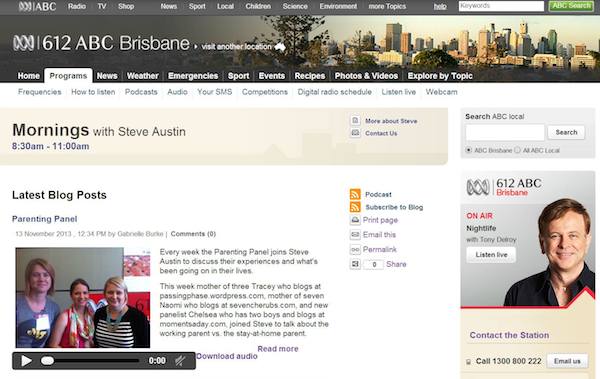Click the phone icon beside Call number
This screenshot has height=379, width=600.
coord(468,362)
